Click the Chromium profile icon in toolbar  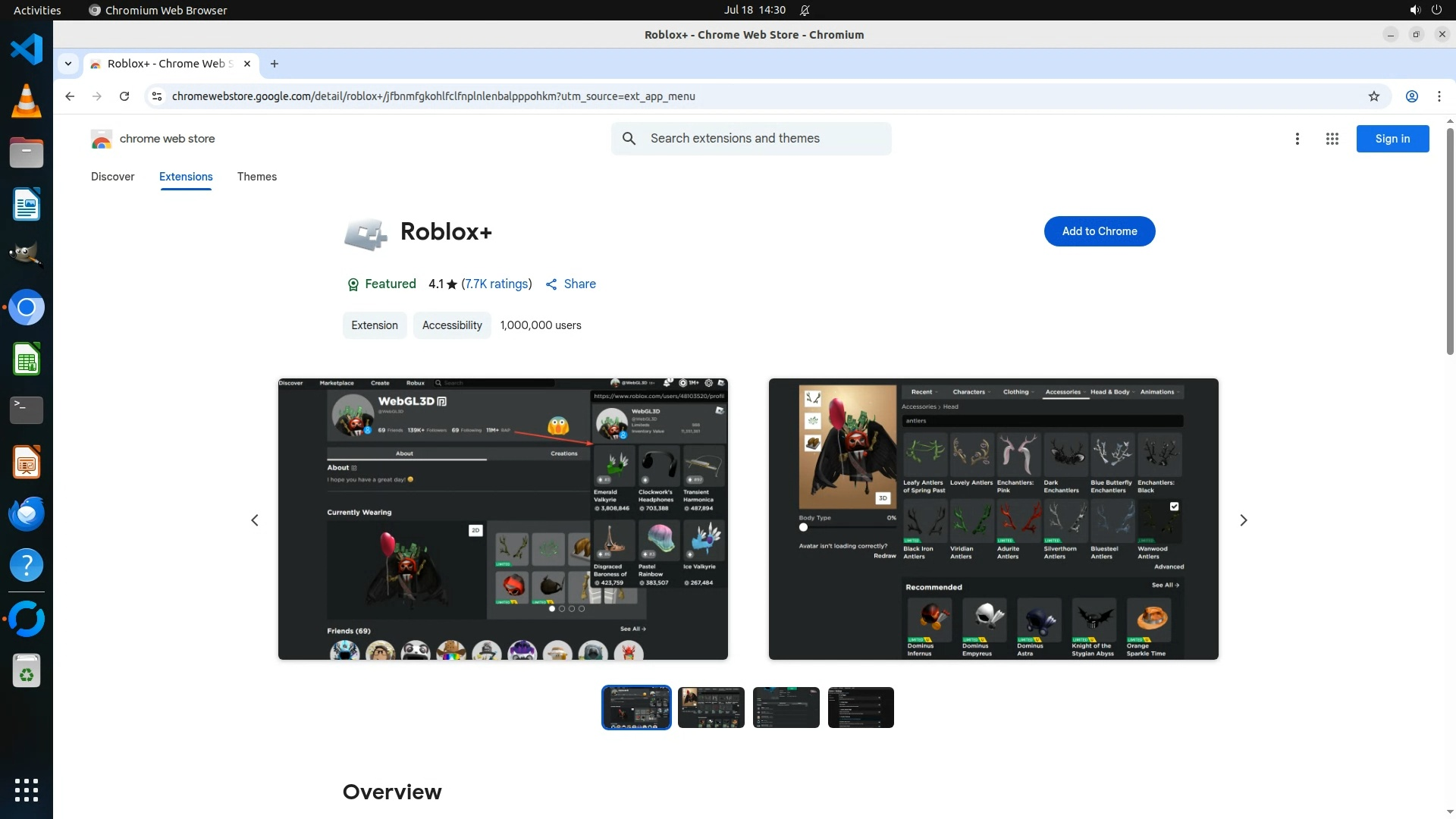[x=1411, y=96]
